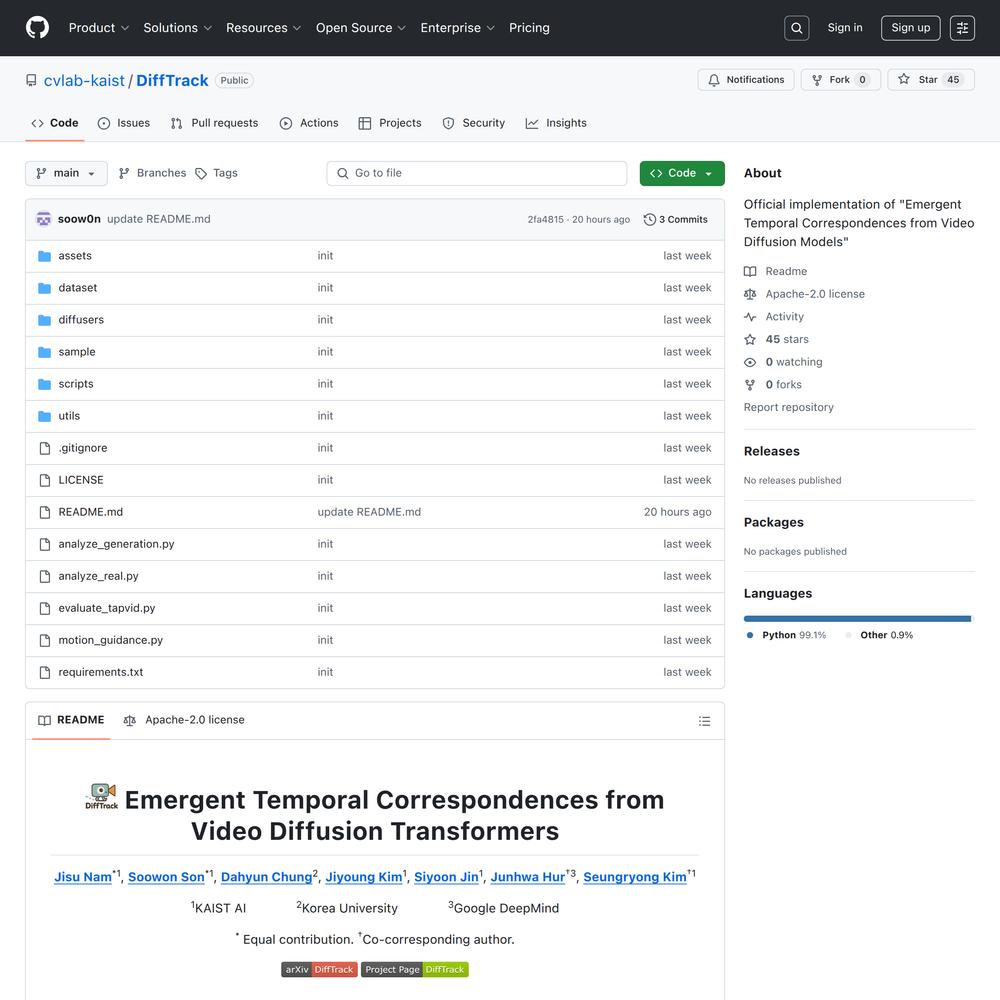
Task: Open the README outline list icon
Action: point(705,721)
